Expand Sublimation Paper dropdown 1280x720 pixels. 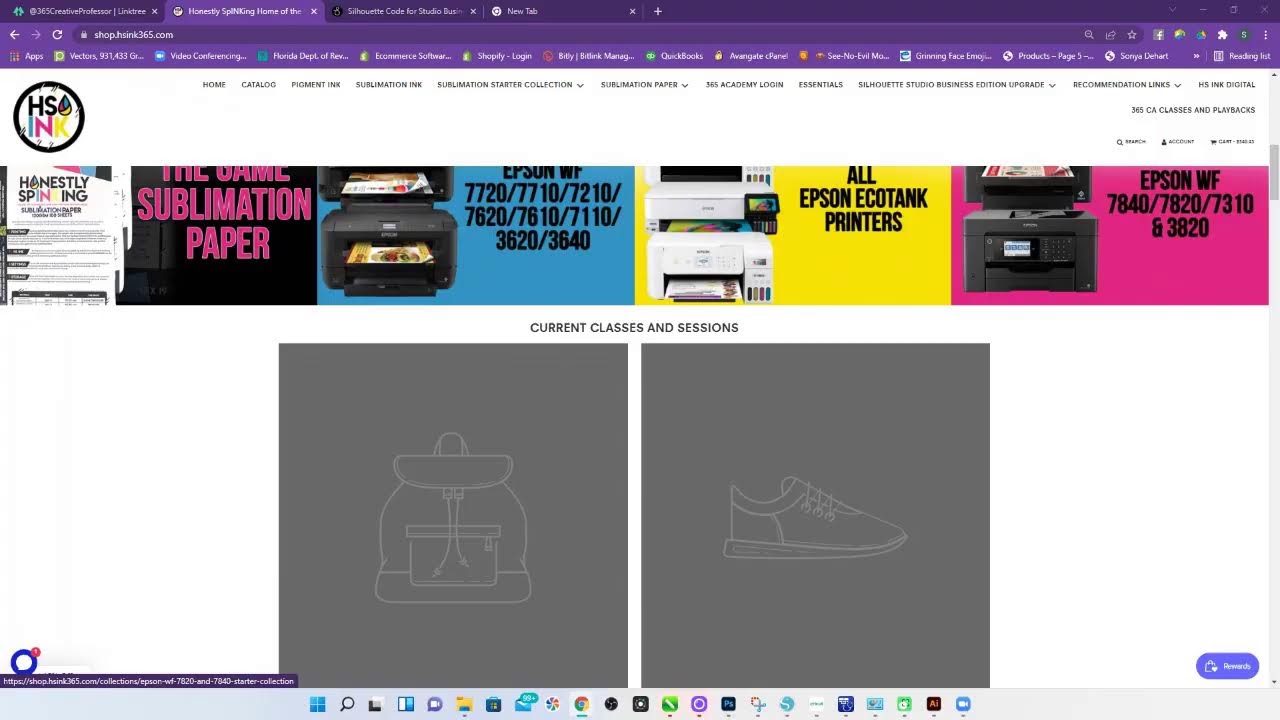point(645,85)
